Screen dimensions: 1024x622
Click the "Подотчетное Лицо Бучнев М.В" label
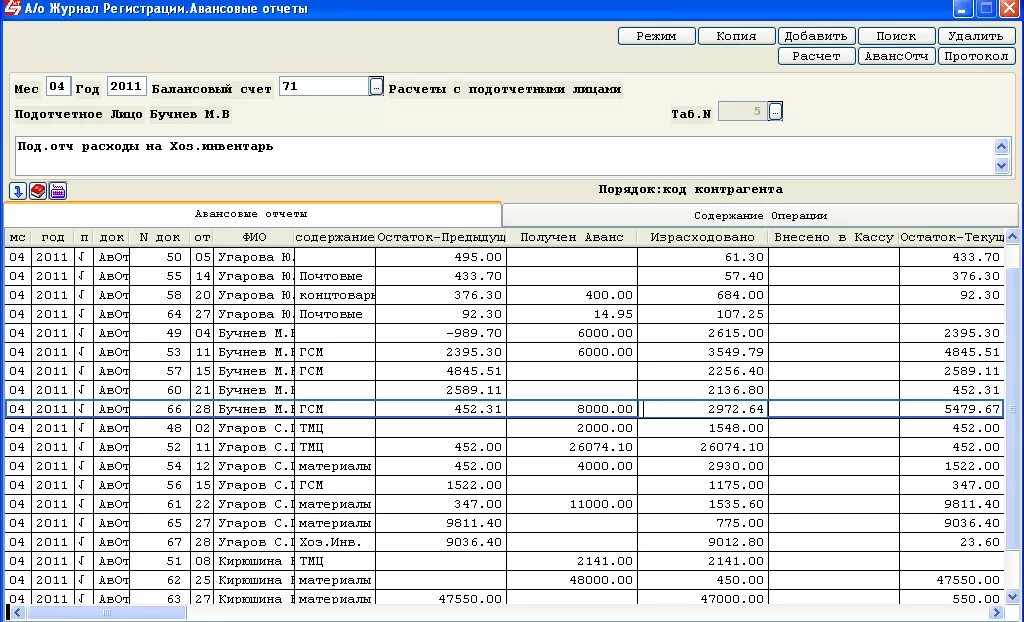122,114
